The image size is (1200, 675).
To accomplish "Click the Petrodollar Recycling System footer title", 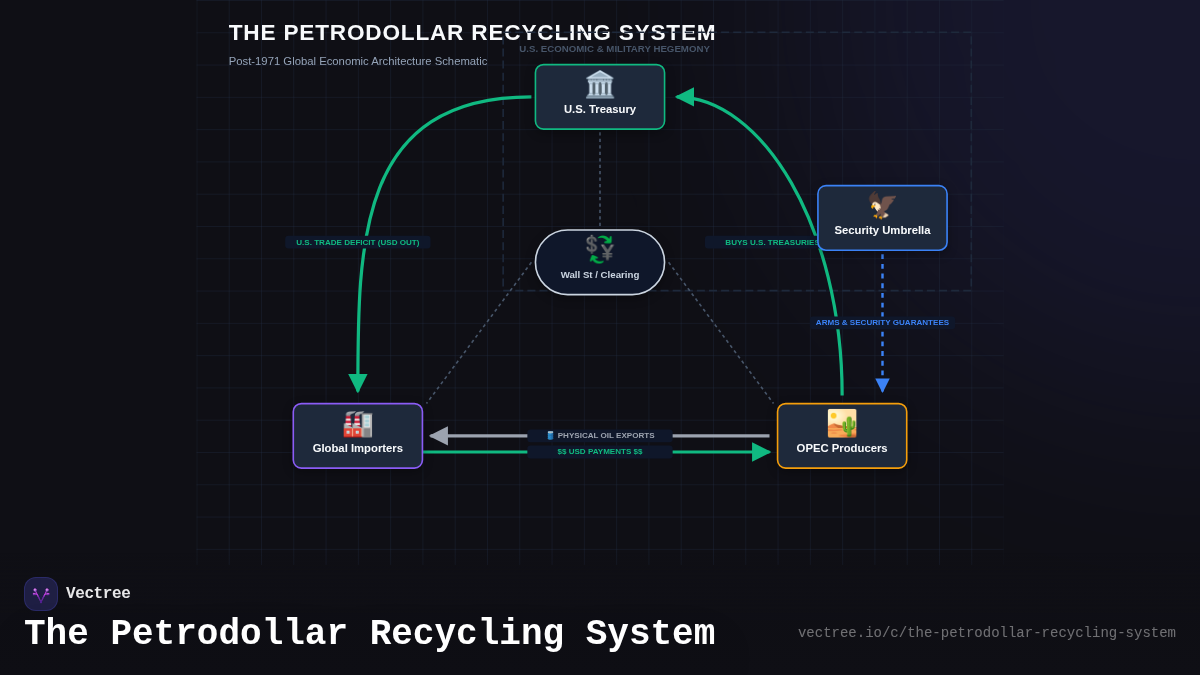I will [371, 633].
